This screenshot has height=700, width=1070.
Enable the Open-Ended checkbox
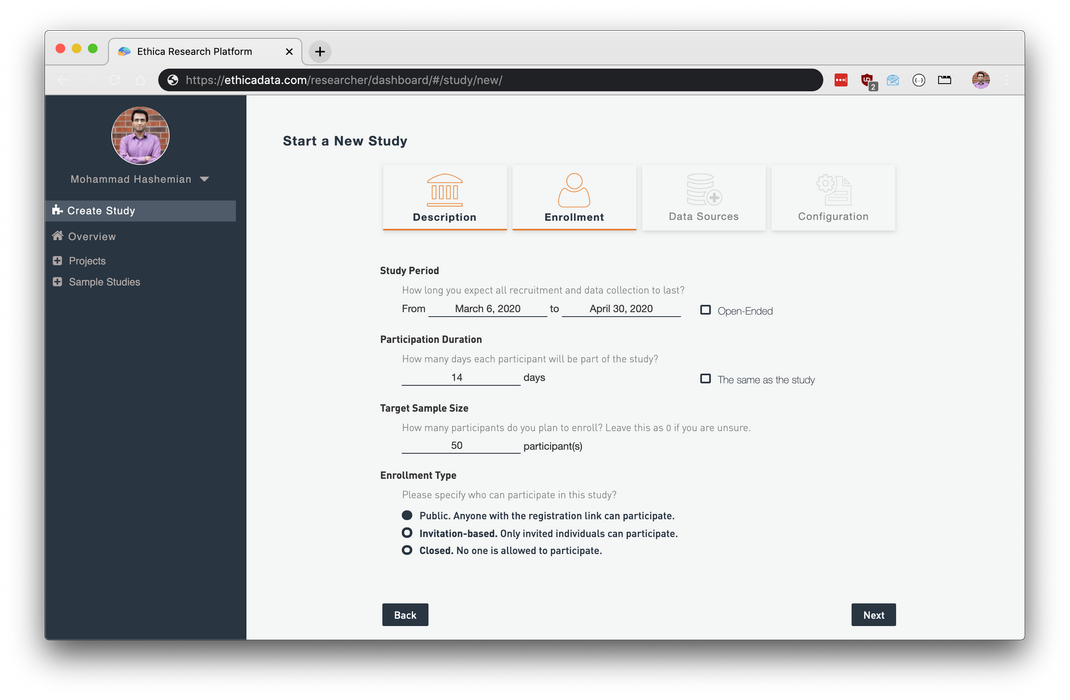pyautogui.click(x=706, y=310)
